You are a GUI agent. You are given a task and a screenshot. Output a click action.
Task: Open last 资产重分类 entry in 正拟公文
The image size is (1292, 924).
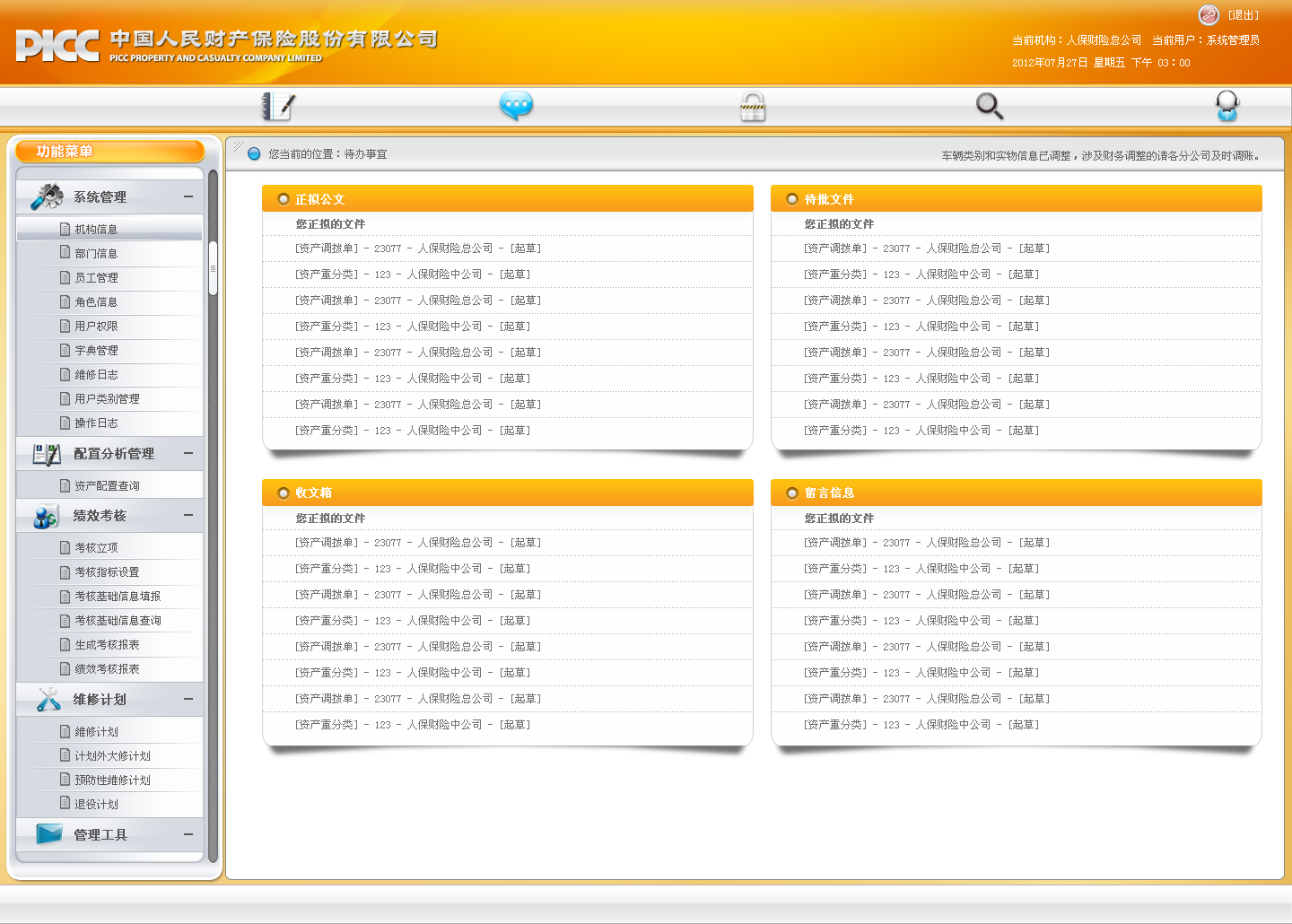[413, 431]
